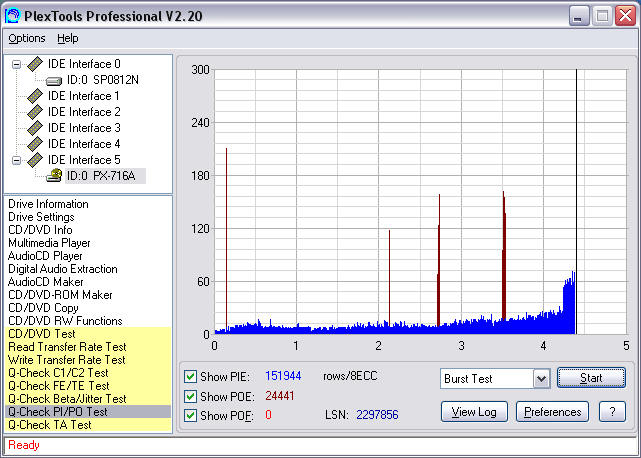Viewport: 641px width, 458px height.
Task: Select IDE Interface 1 label
Action: pos(84,96)
